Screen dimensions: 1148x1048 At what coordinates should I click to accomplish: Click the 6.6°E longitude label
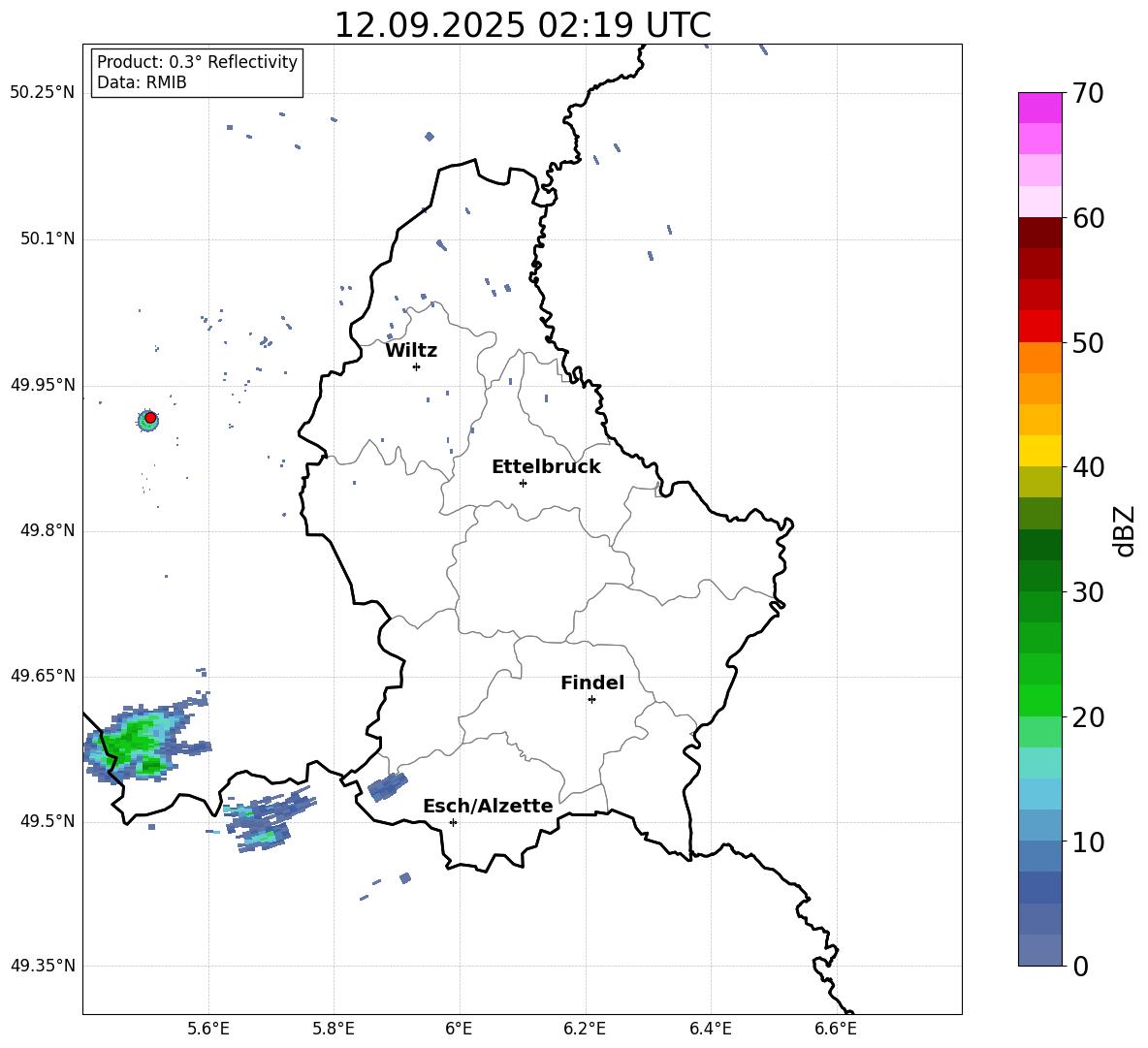click(x=836, y=1029)
